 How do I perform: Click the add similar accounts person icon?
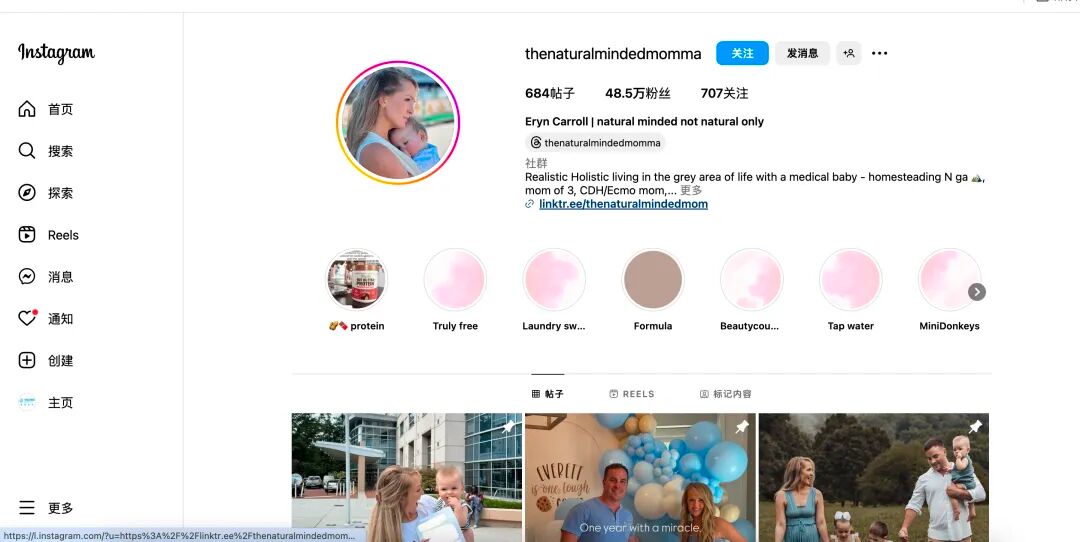[x=849, y=53]
